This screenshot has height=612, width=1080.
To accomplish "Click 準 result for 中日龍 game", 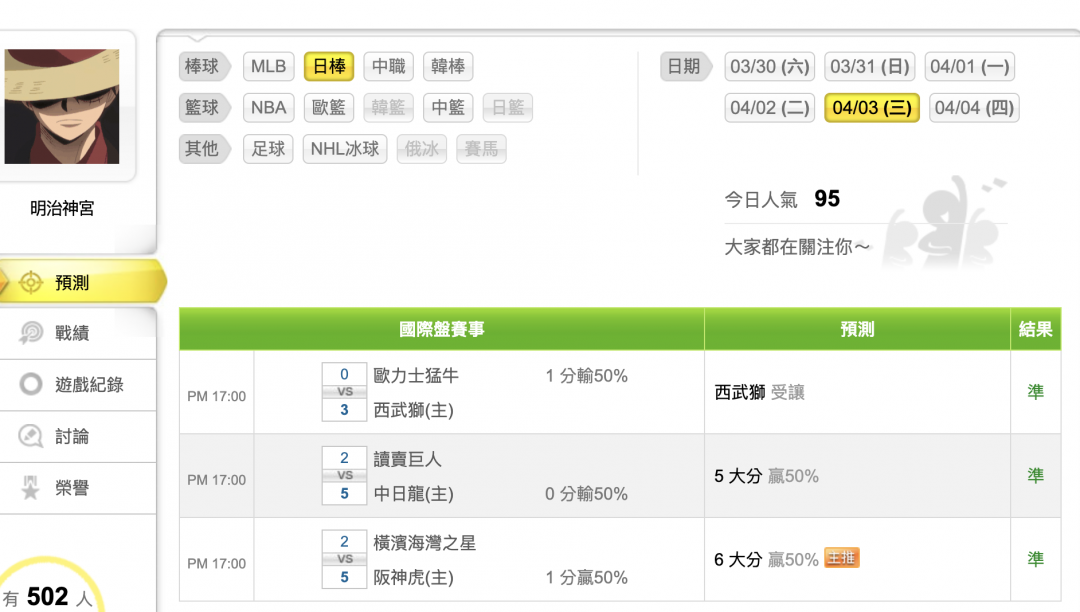I will (x=1035, y=475).
